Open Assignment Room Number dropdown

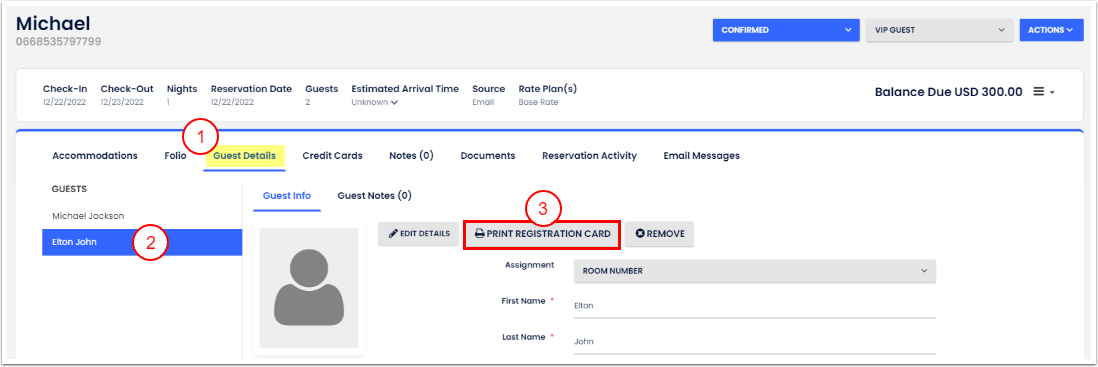point(755,271)
